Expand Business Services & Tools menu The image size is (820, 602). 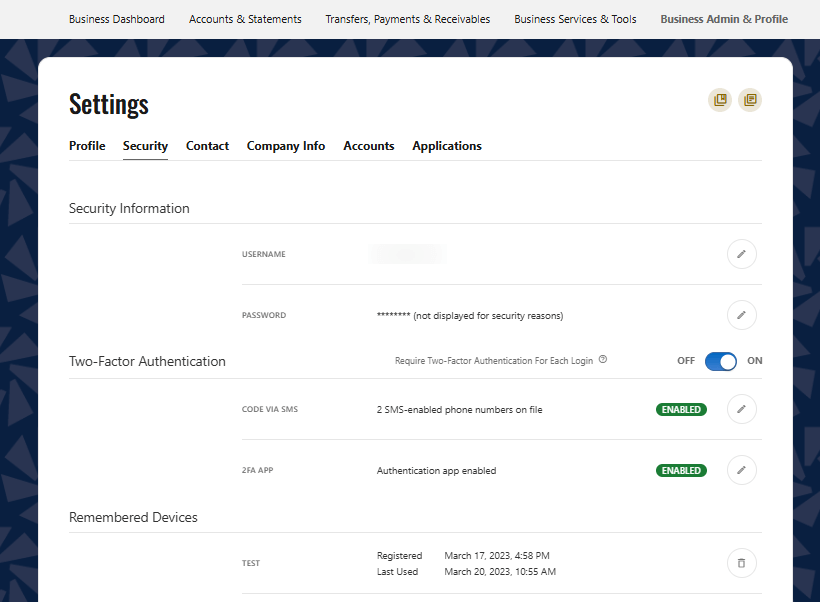pyautogui.click(x=575, y=19)
